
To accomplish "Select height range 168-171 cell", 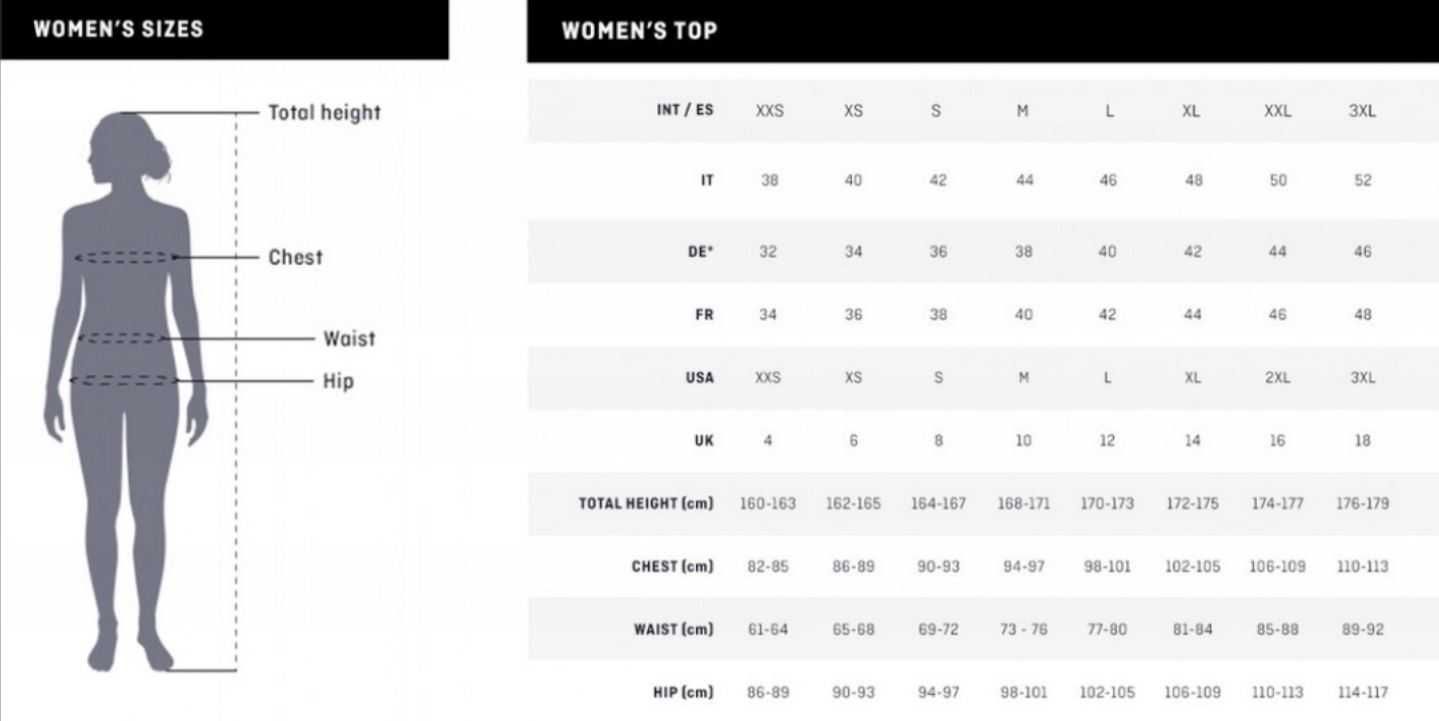I will point(1023,504).
